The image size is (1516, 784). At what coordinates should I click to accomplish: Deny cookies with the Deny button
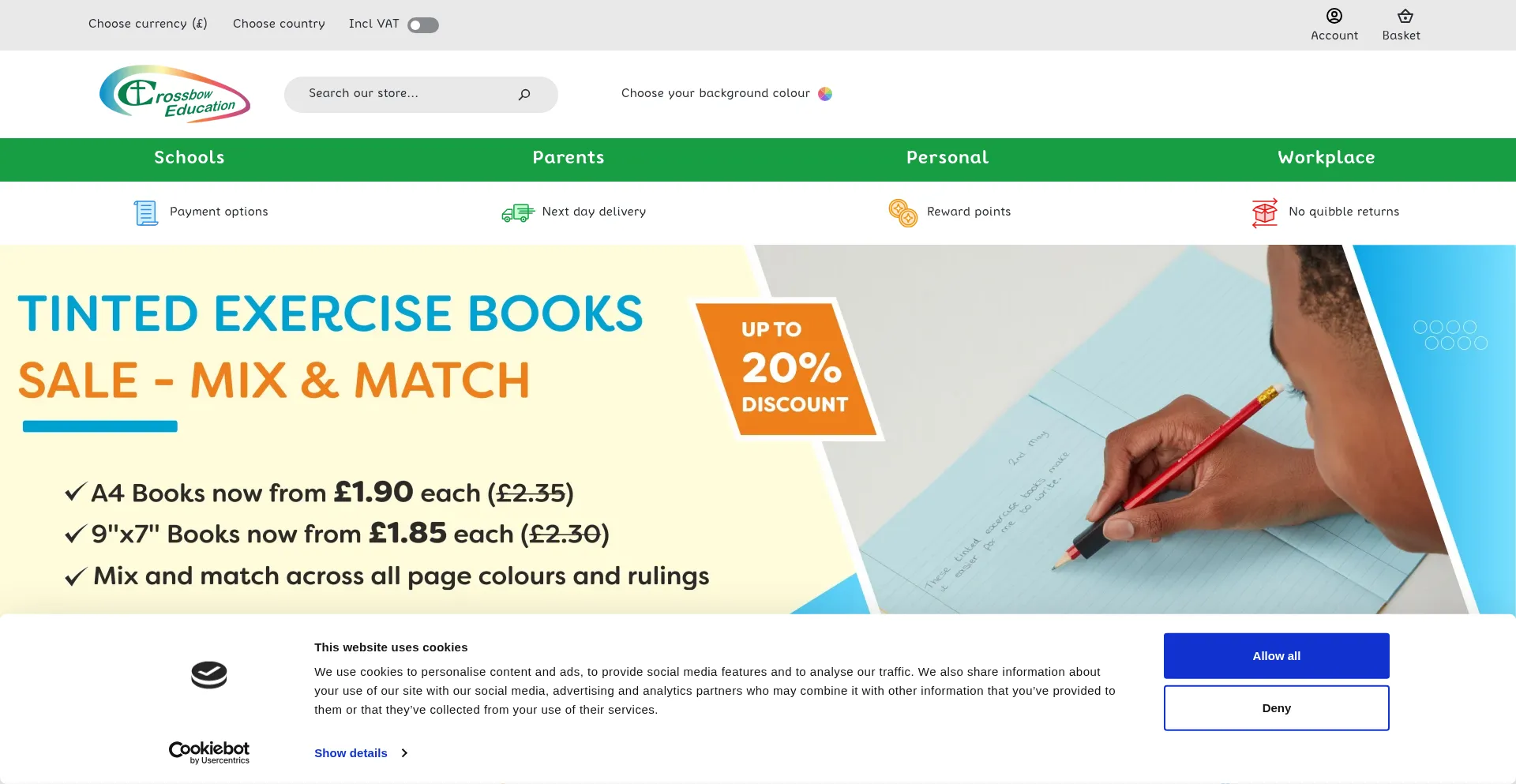click(1276, 708)
